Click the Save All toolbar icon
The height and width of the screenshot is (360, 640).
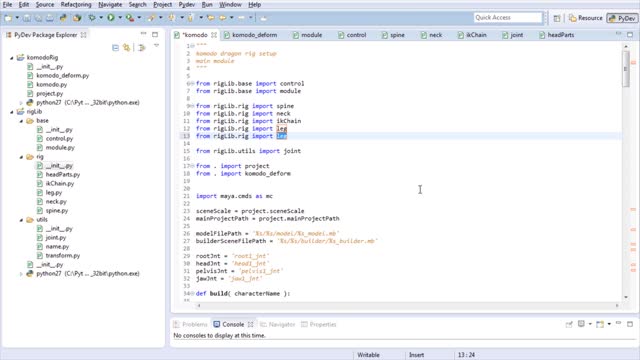(x=38, y=18)
